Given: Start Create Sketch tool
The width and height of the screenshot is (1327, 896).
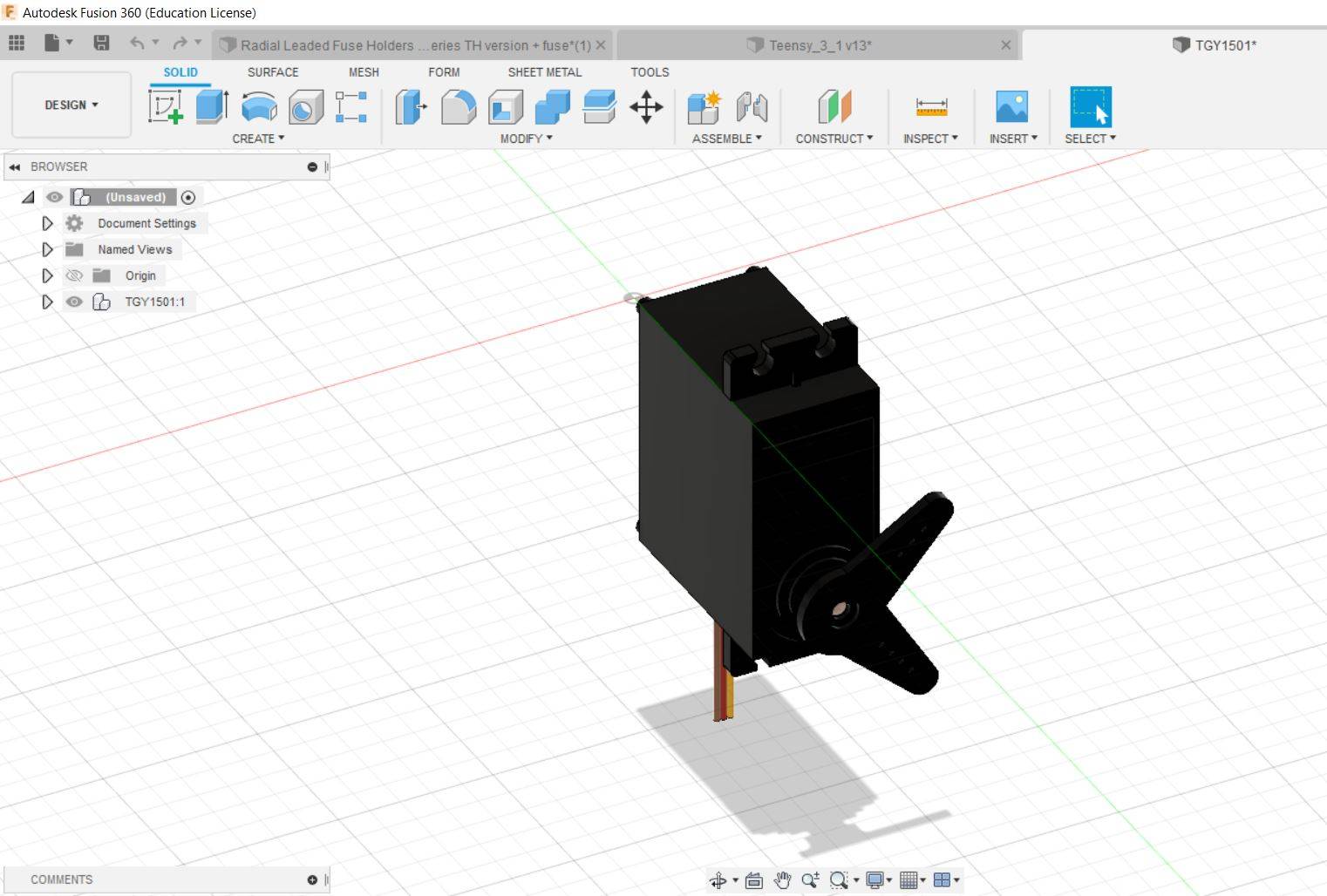Looking at the screenshot, I should coord(165,107).
